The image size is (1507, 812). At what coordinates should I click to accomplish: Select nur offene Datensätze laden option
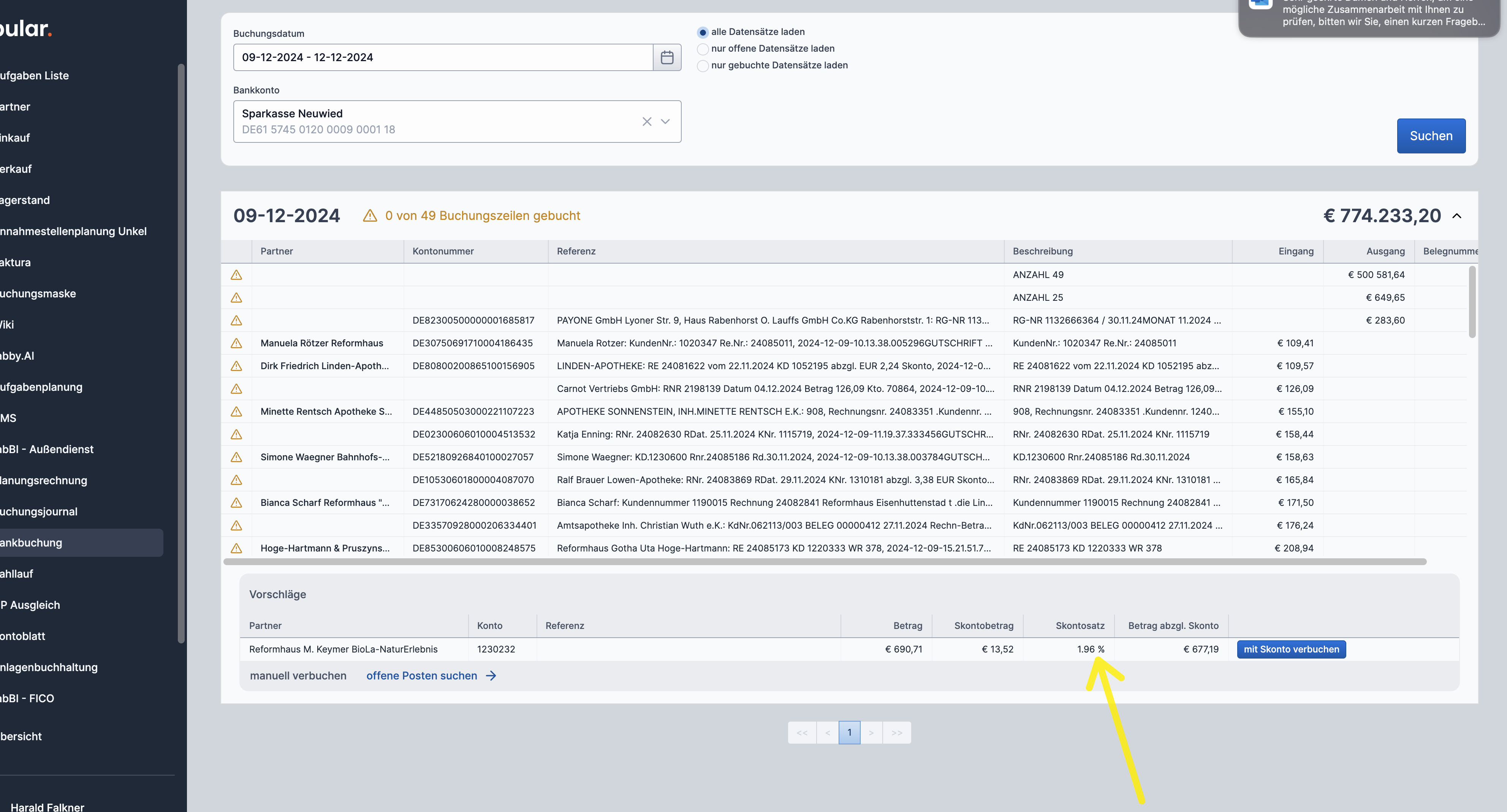point(703,49)
